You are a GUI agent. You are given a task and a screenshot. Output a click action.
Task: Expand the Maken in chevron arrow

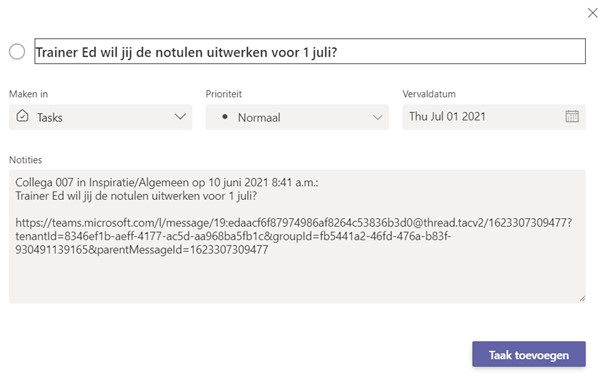pos(180,117)
